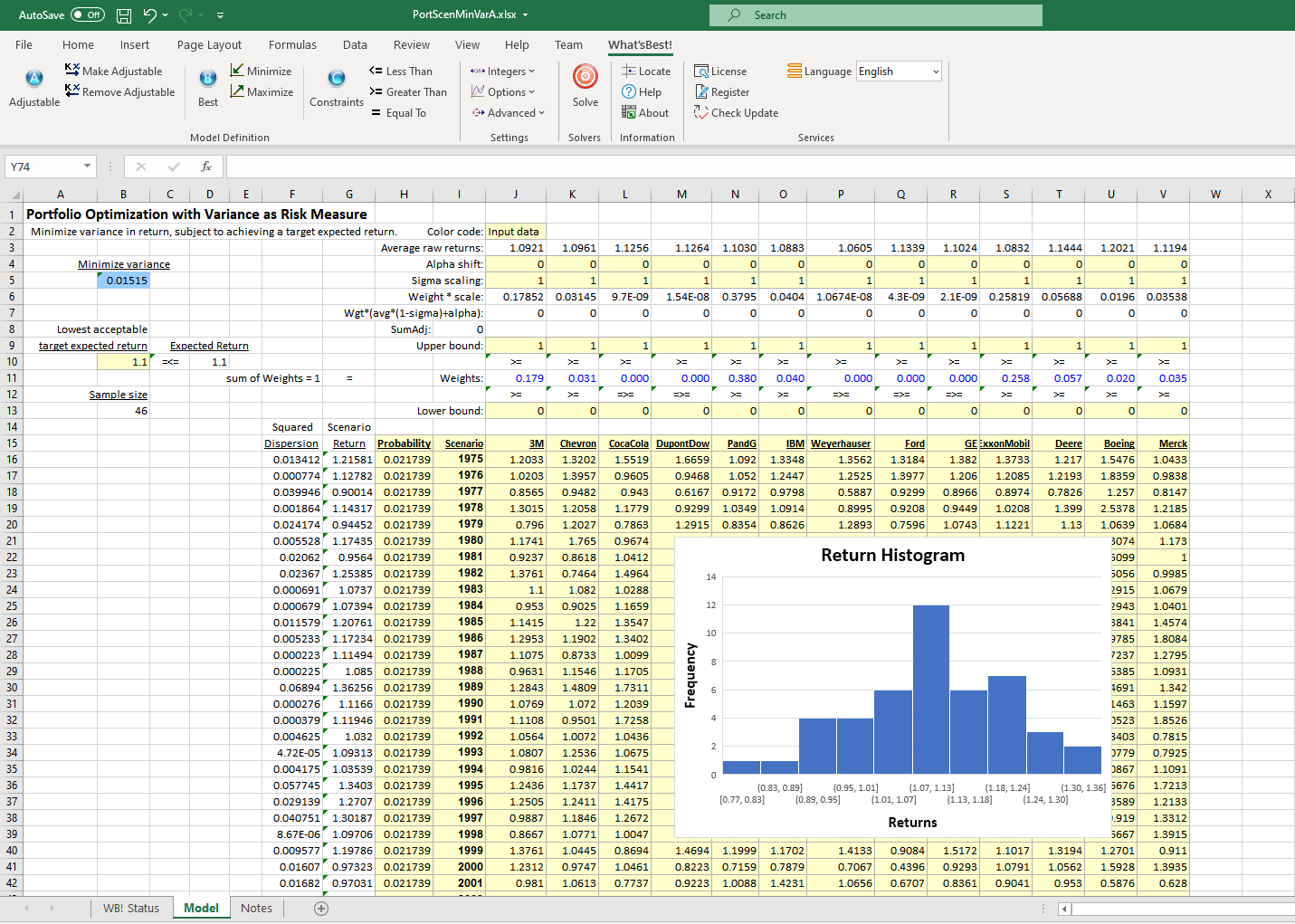Expand the Integers dropdown
1295x924 pixels.
pos(503,71)
